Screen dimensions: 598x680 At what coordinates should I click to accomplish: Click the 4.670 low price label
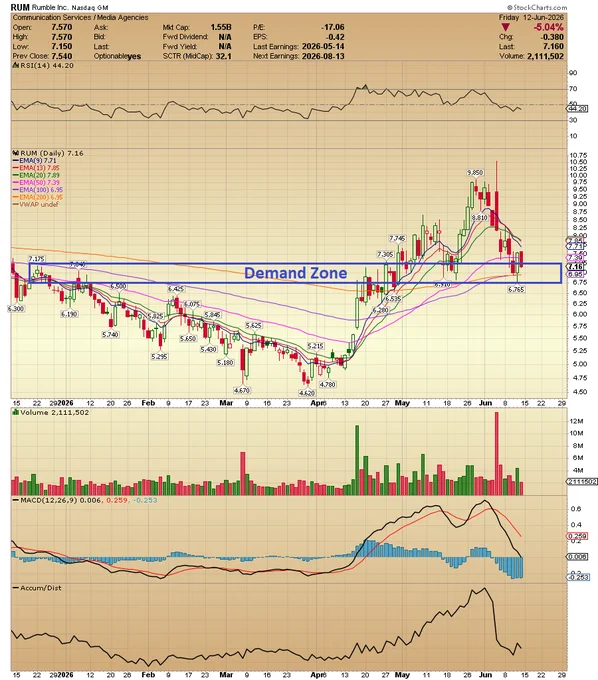pos(242,390)
